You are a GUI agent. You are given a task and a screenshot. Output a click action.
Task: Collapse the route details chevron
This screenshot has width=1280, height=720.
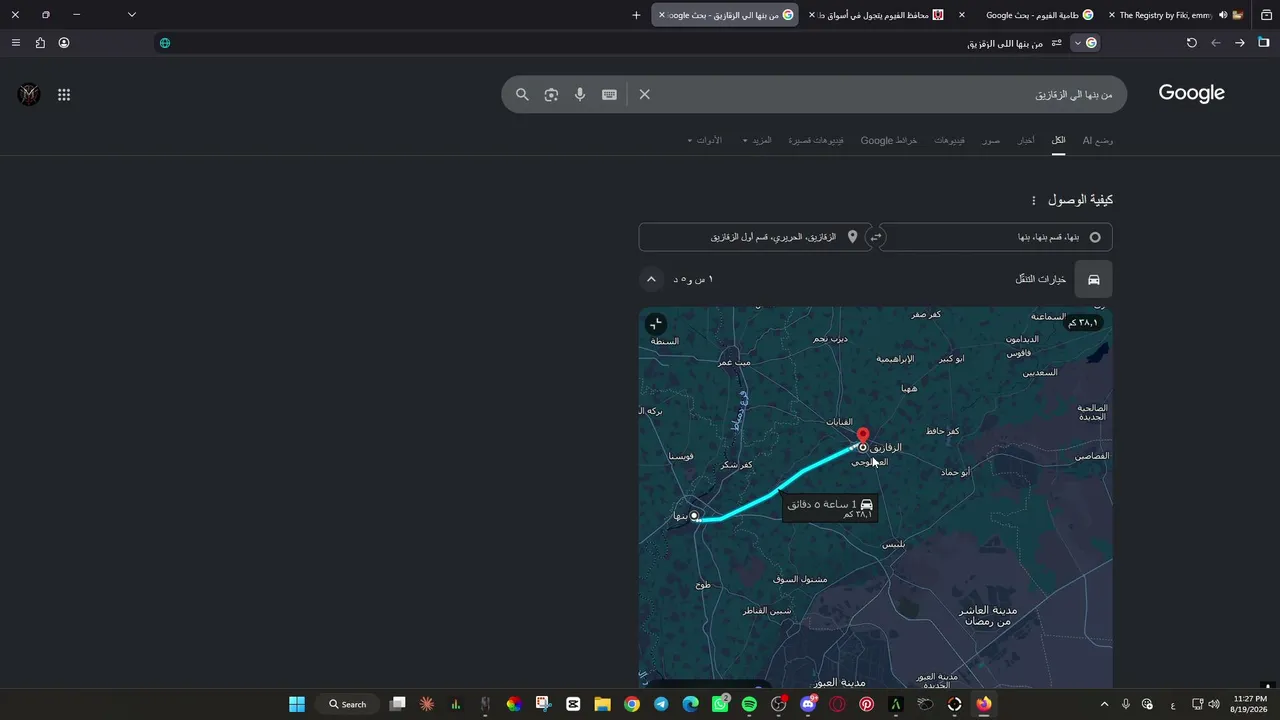[651, 279]
